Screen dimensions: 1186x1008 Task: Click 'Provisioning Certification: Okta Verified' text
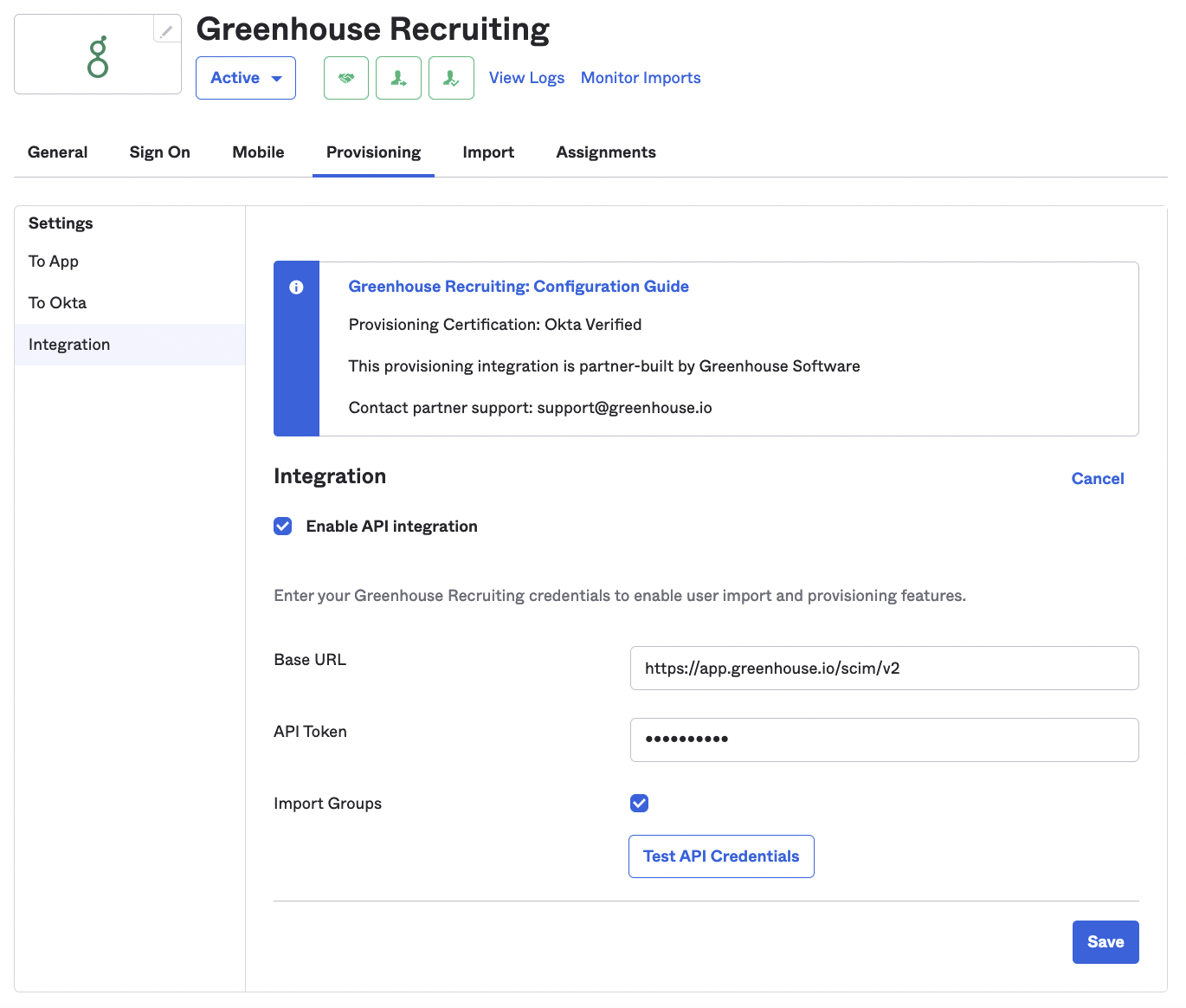tap(495, 325)
